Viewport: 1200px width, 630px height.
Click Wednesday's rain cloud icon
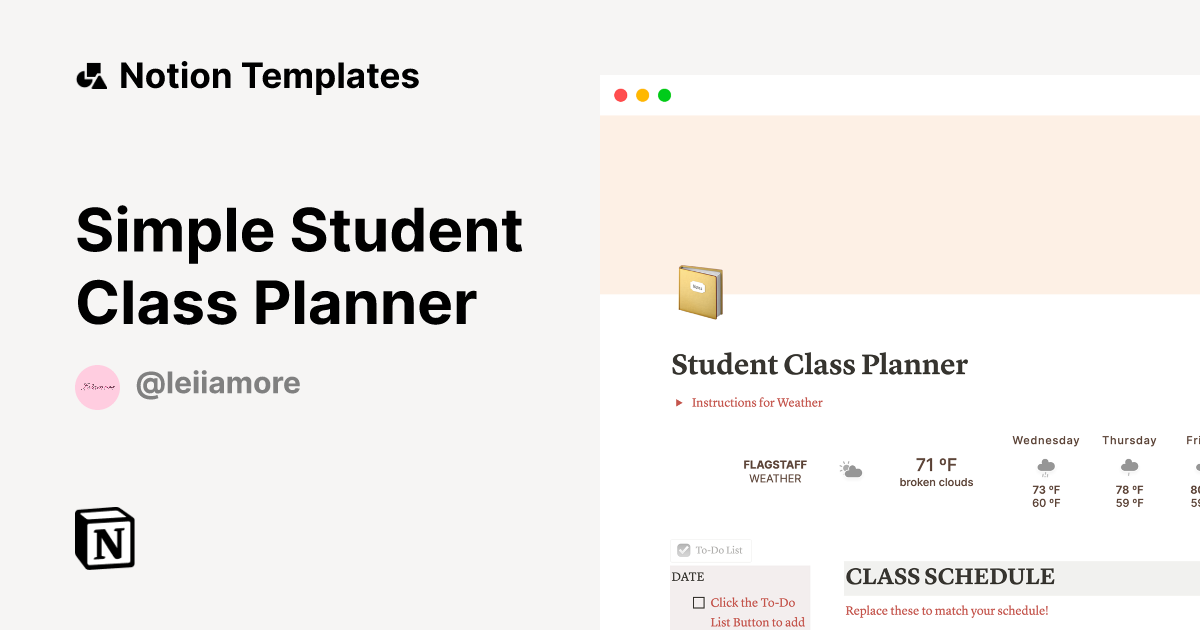click(x=1046, y=465)
